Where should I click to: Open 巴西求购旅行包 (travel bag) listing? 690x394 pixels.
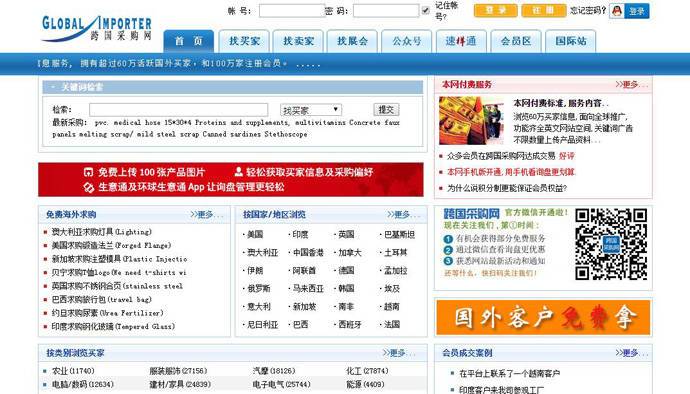pos(102,300)
